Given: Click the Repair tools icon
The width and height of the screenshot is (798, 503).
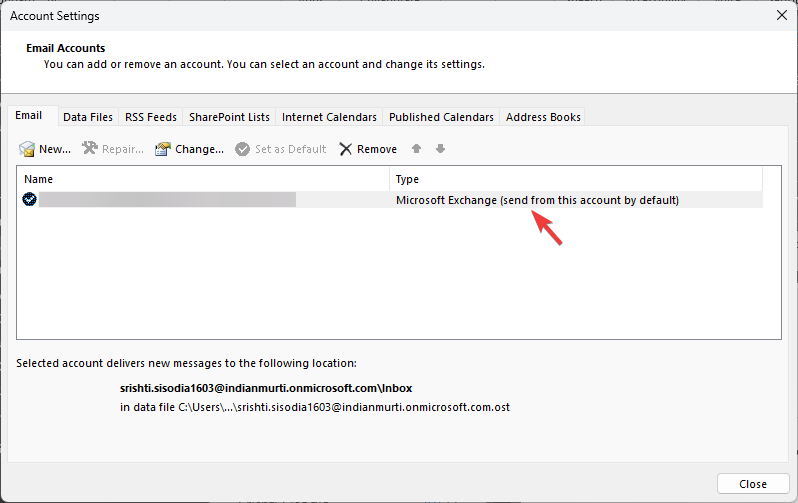Looking at the screenshot, I should 90,149.
